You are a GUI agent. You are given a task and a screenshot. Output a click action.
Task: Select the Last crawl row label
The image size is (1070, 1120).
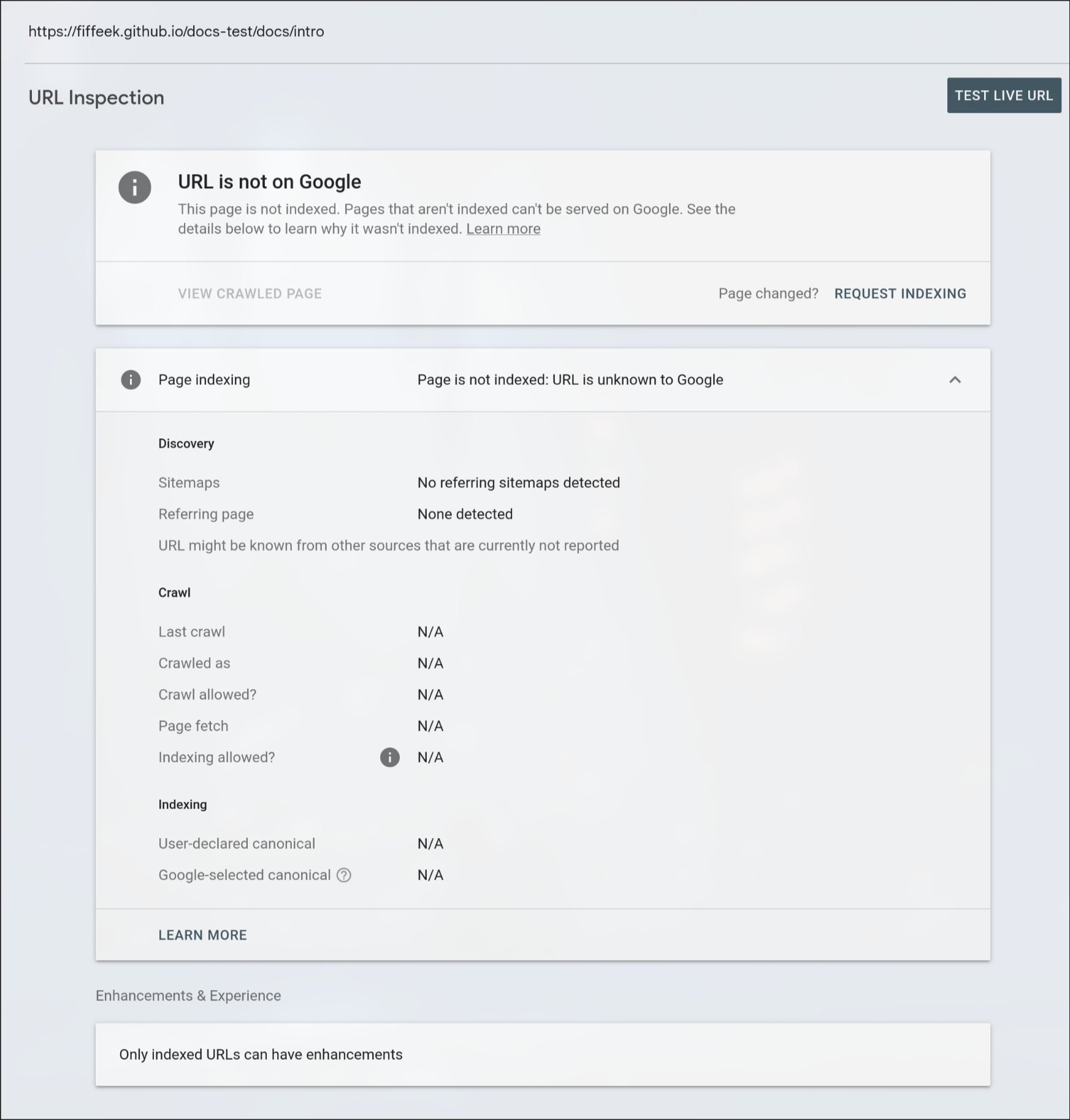(x=191, y=631)
